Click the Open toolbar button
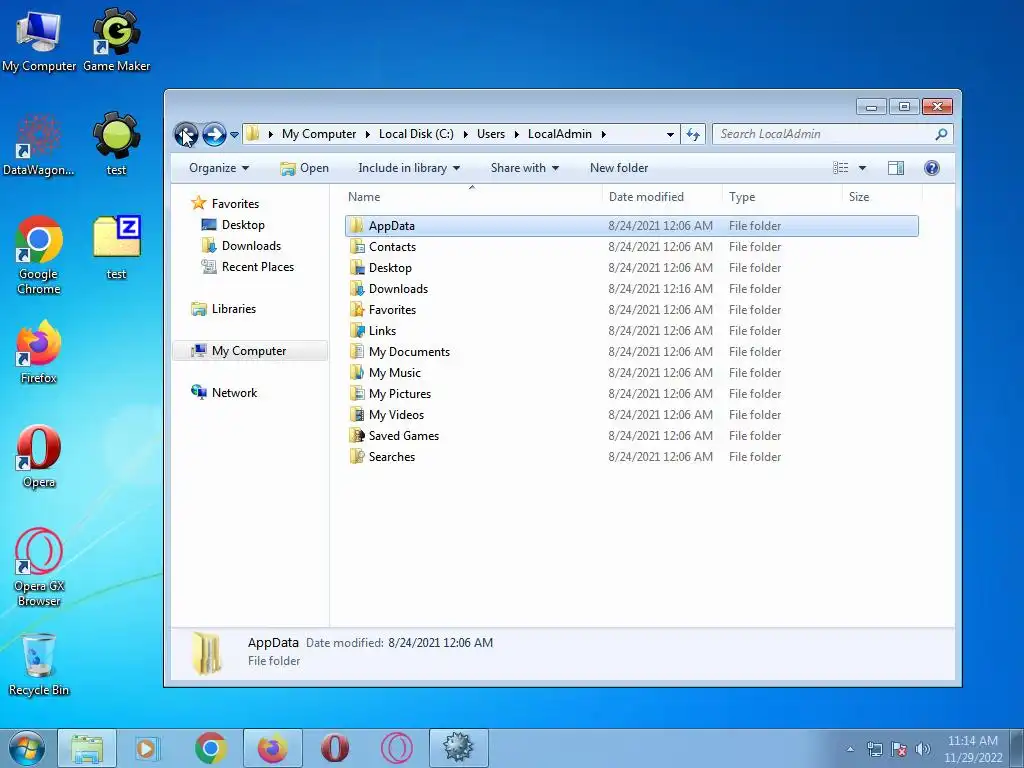Viewport: 1024px width, 768px height. 304,168
